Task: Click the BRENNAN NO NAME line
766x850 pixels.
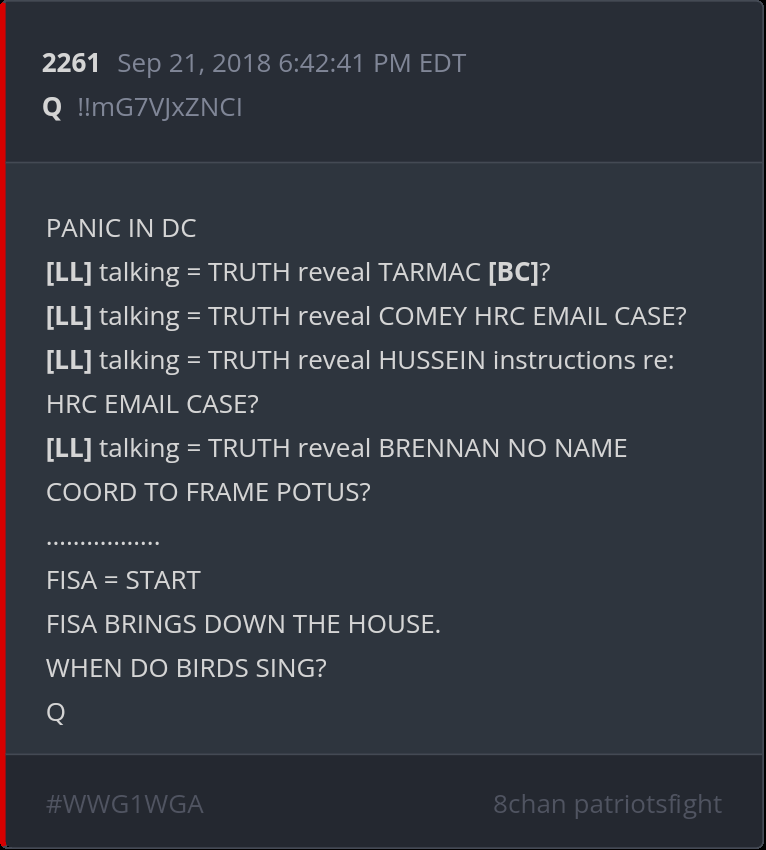Action: [x=502, y=448]
